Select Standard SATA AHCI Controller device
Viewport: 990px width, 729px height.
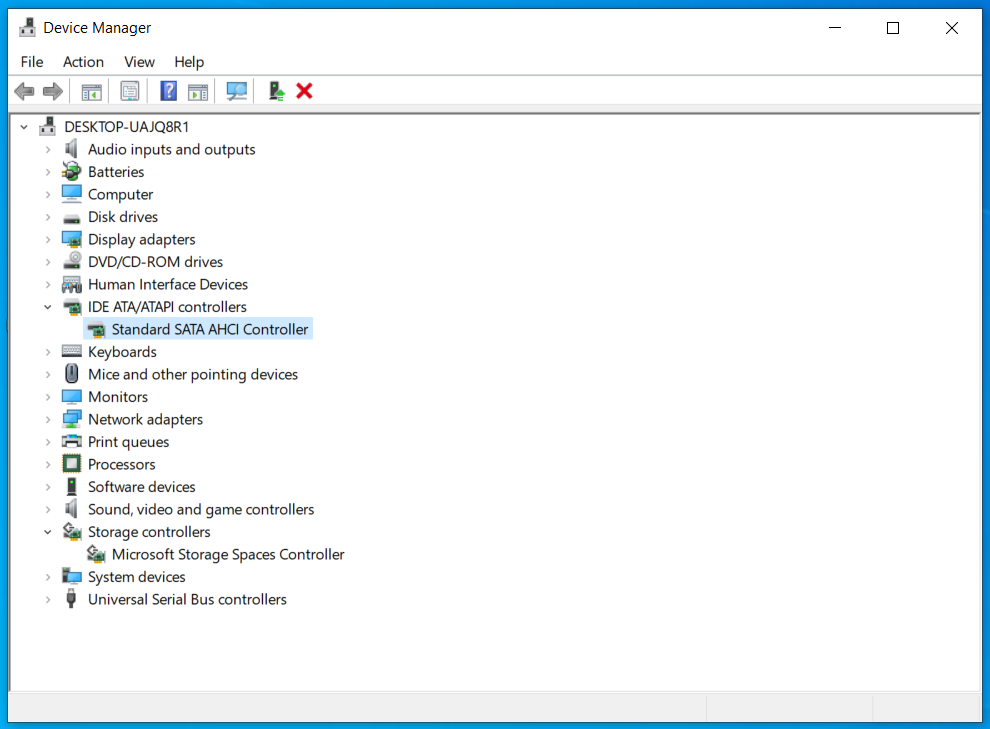(210, 330)
